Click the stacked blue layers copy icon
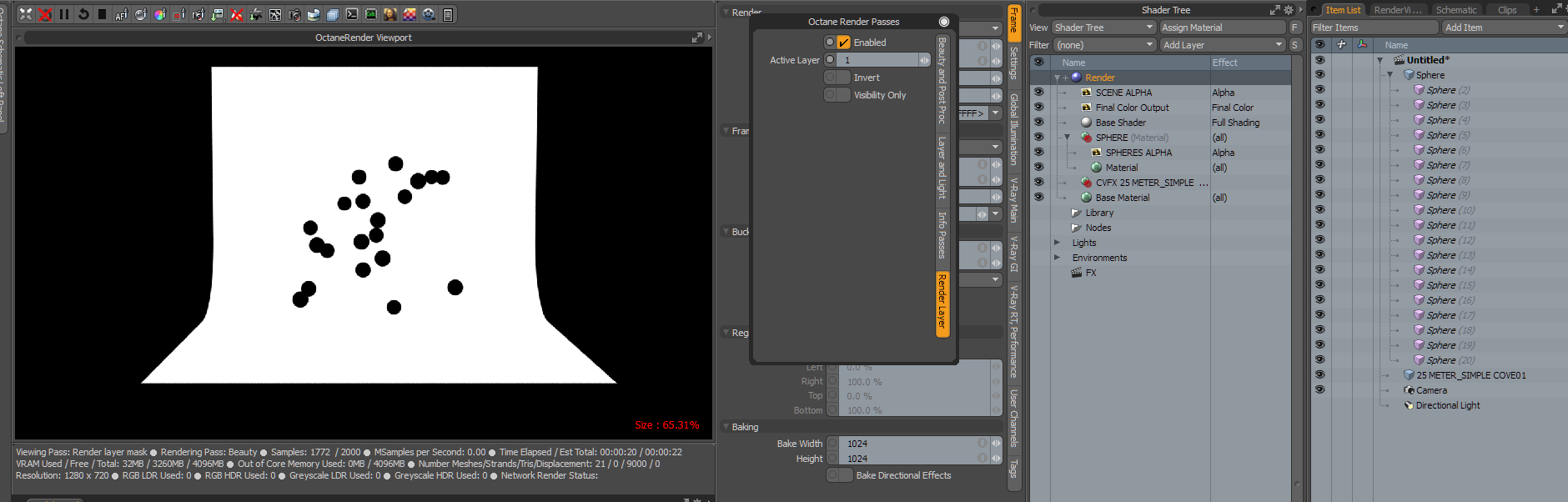 (333, 14)
